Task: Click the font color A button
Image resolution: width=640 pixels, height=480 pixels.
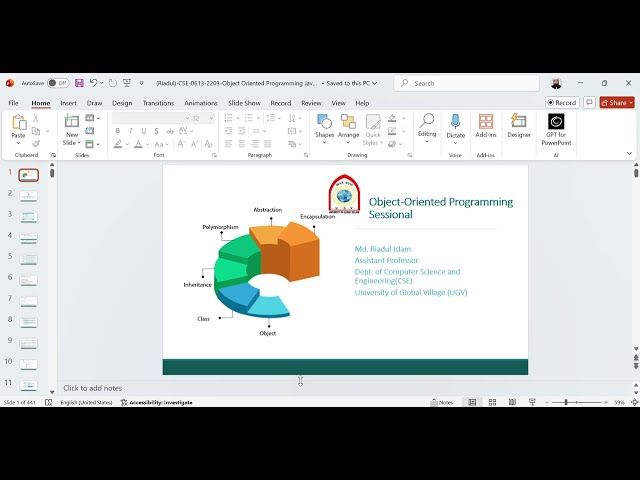Action: click(x=138, y=144)
